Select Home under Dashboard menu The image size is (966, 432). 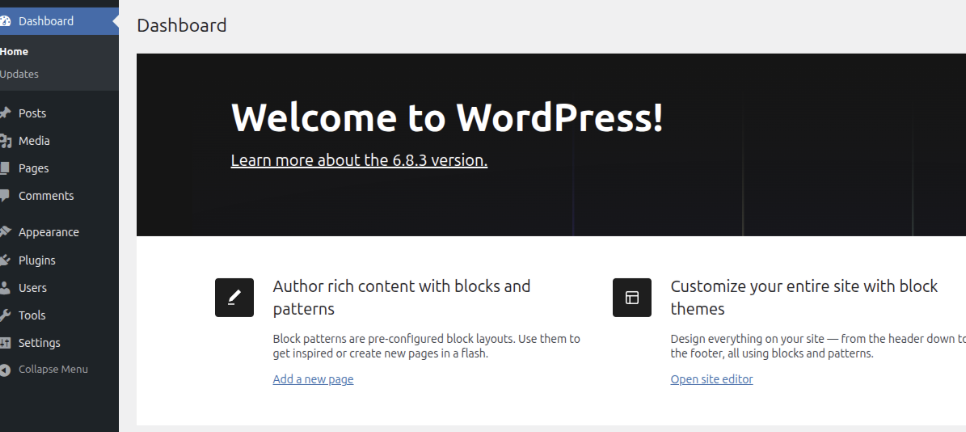(14, 52)
